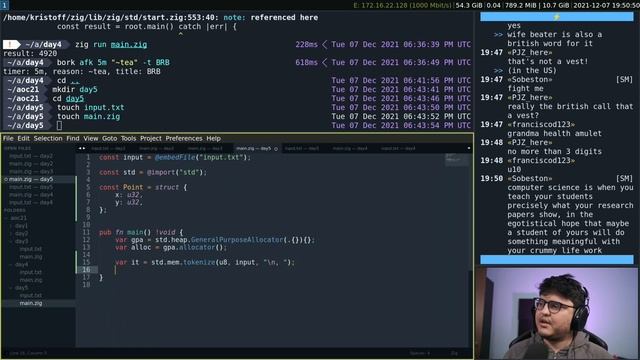Click 'no more than 3 digits' chat message

(x=554, y=151)
